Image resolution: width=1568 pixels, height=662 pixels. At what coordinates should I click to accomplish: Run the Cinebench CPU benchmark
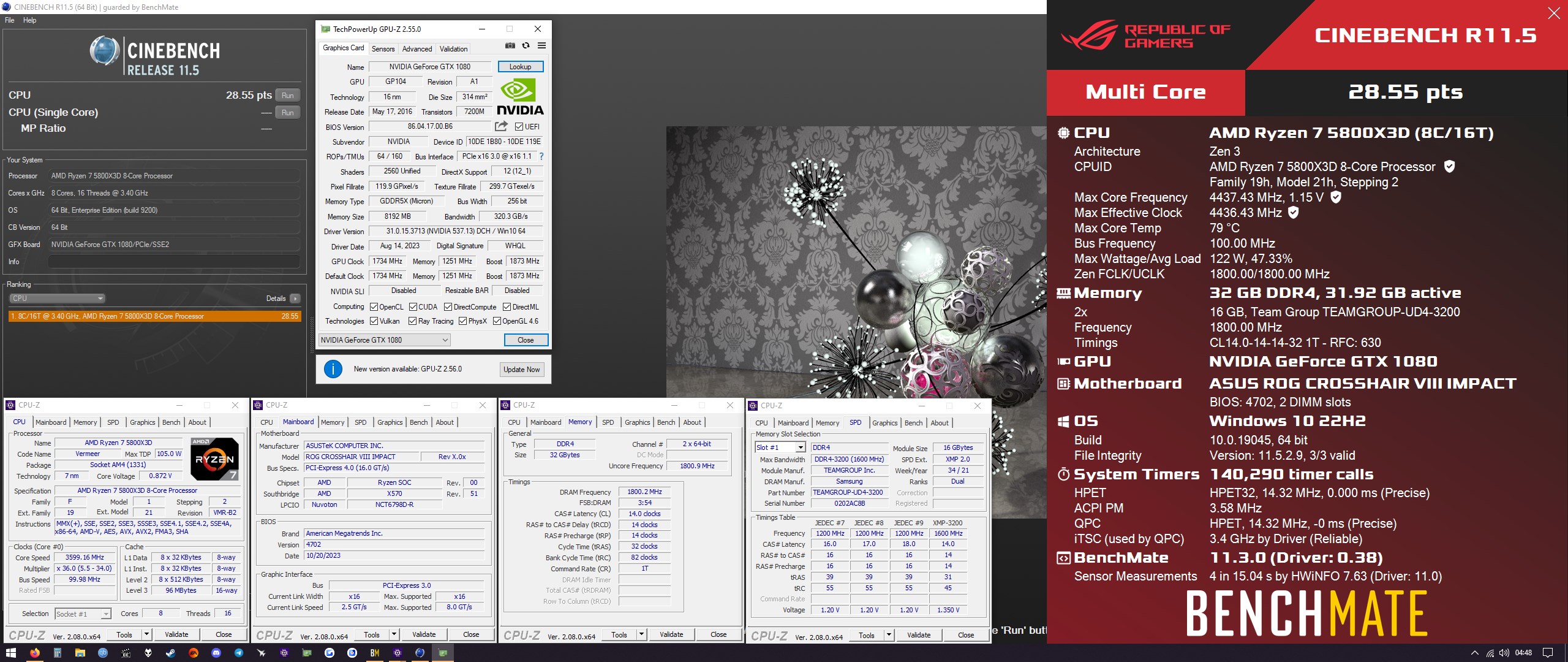[288, 96]
